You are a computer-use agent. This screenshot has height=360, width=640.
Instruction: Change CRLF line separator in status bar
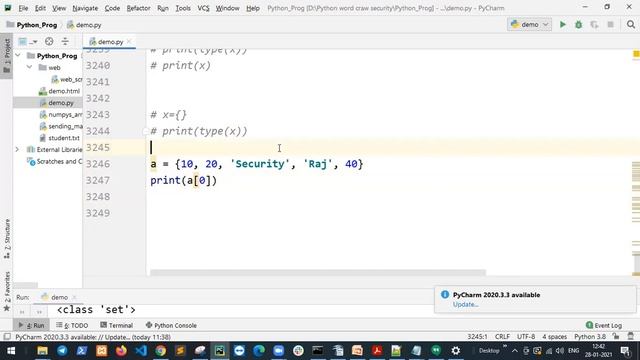(502, 337)
